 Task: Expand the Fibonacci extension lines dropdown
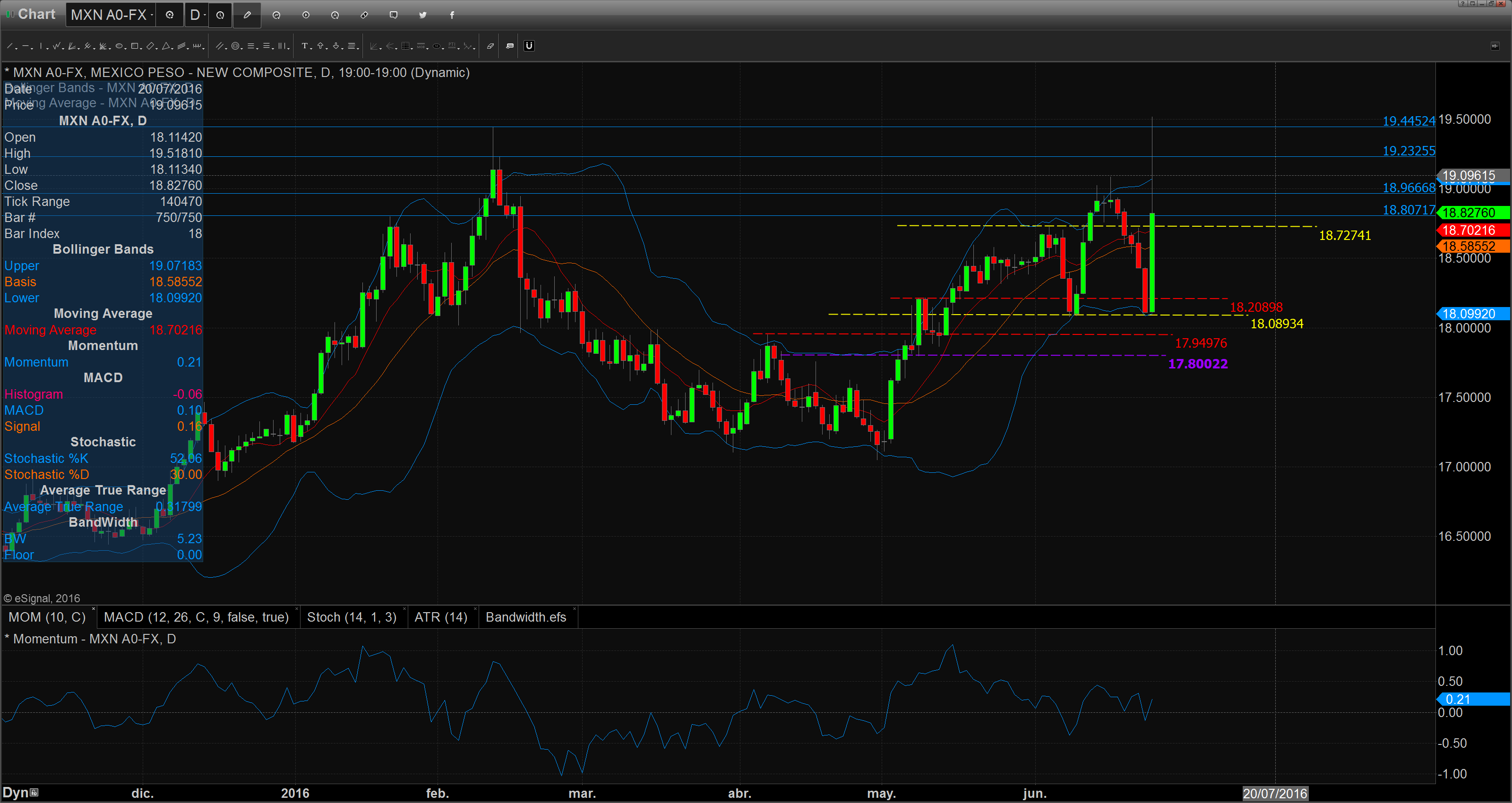point(273,49)
